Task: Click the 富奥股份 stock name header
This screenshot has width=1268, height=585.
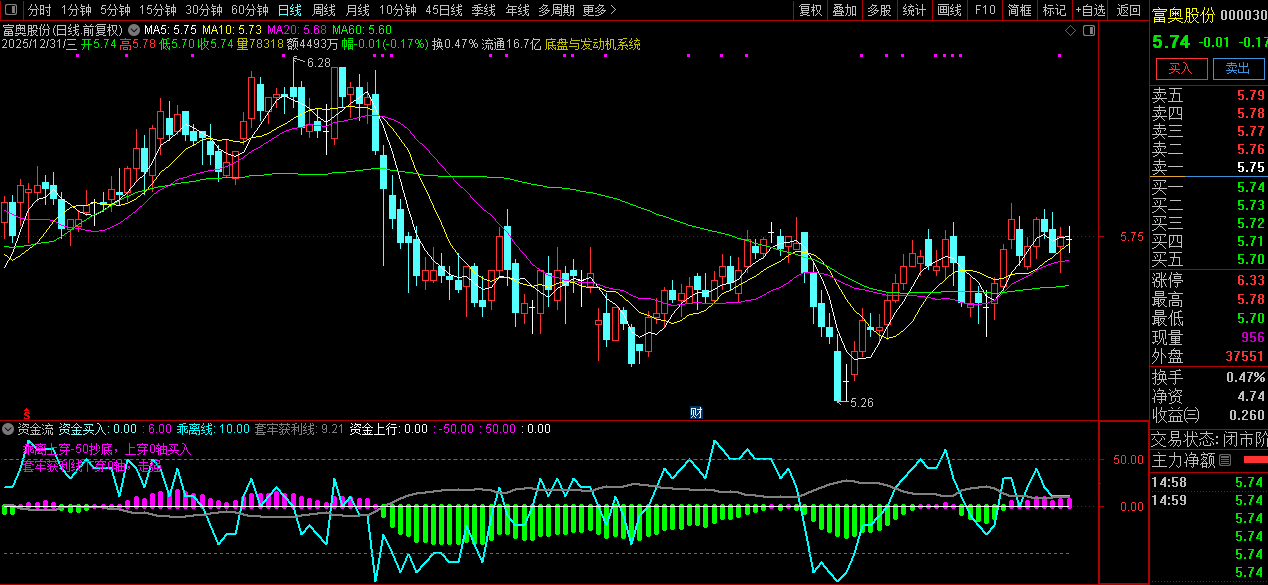Action: (x=1184, y=14)
